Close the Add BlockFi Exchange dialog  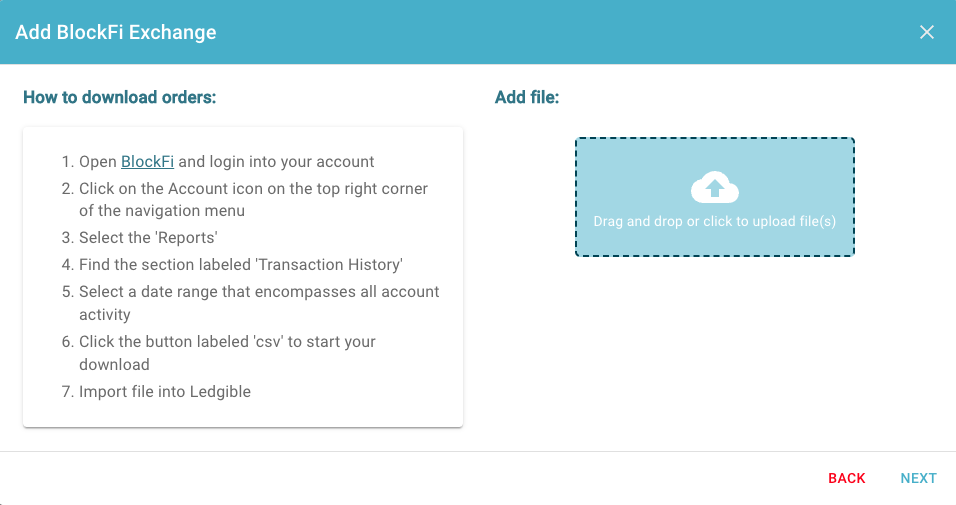[927, 32]
